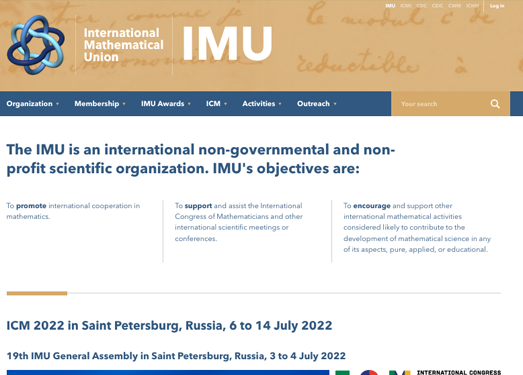523x375 pixels.
Task: Click the IMU knot logo
Action: [36, 45]
